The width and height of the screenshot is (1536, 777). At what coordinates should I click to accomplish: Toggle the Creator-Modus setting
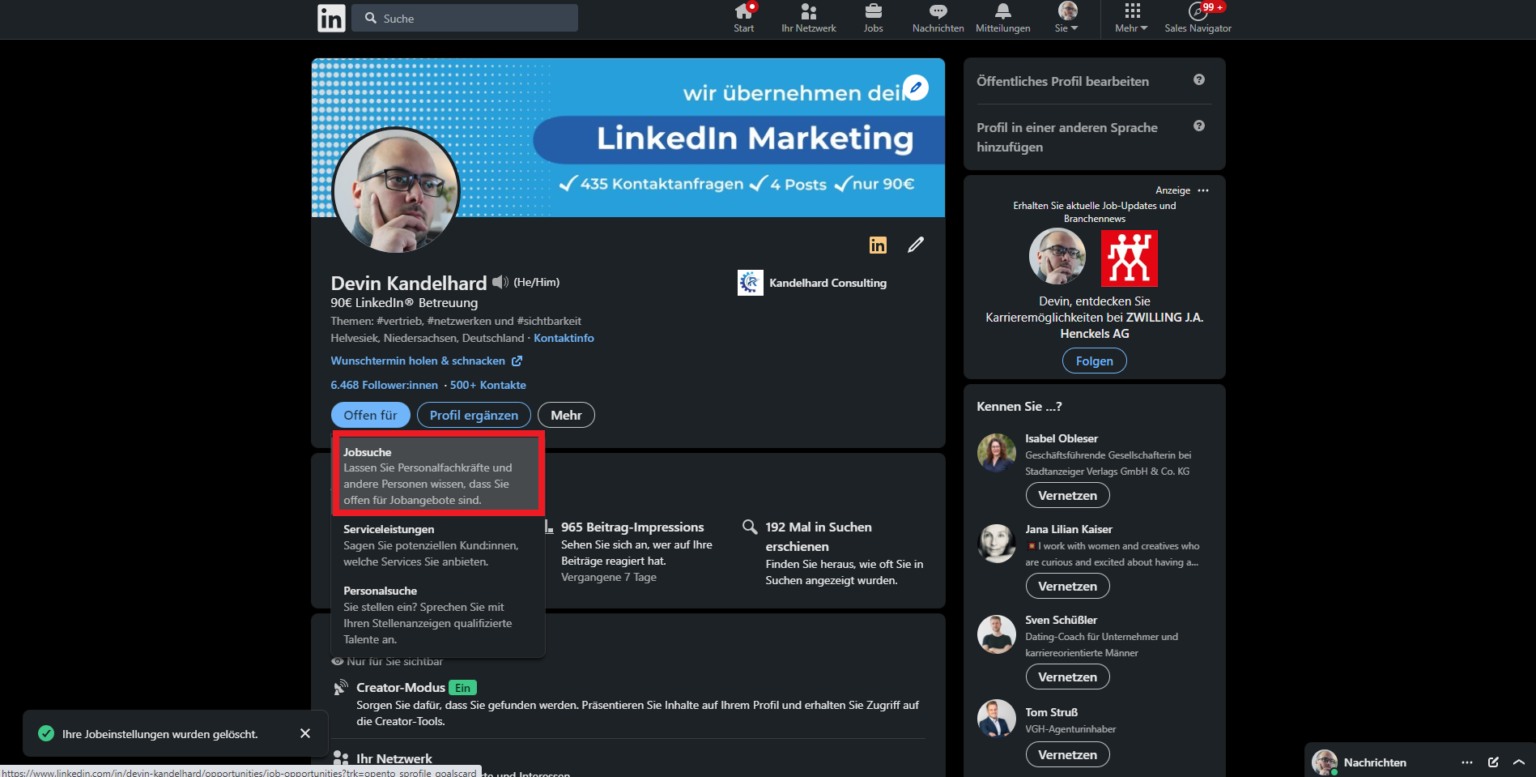click(x=462, y=687)
